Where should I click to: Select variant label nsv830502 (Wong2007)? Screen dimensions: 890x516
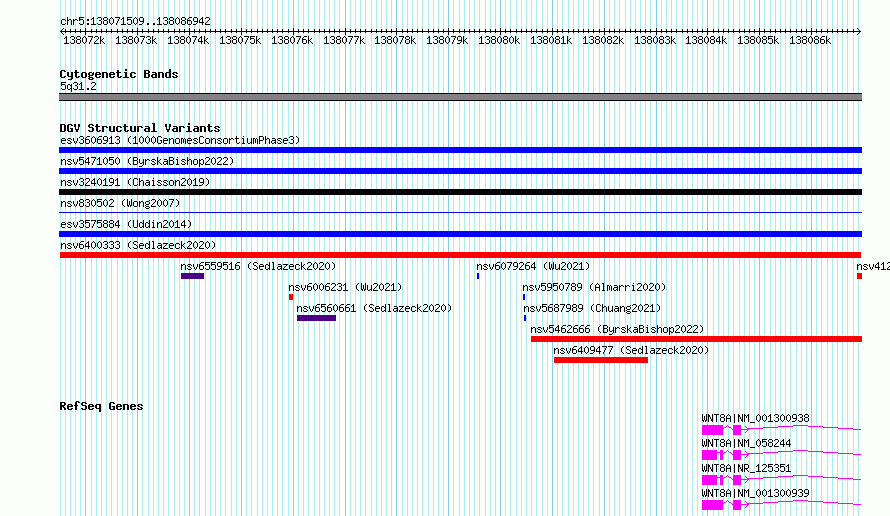[120, 203]
